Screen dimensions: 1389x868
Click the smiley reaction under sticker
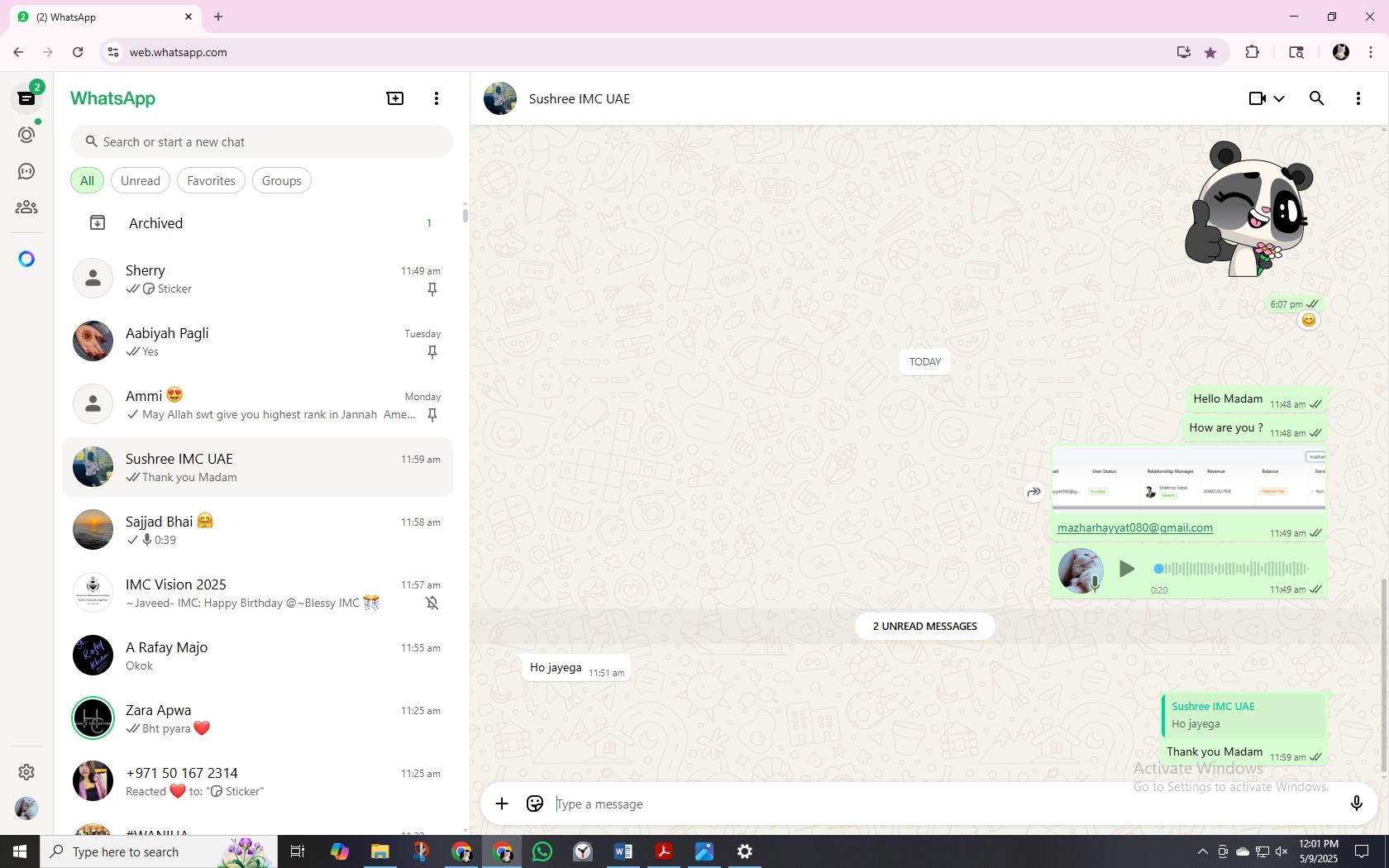(1308, 320)
